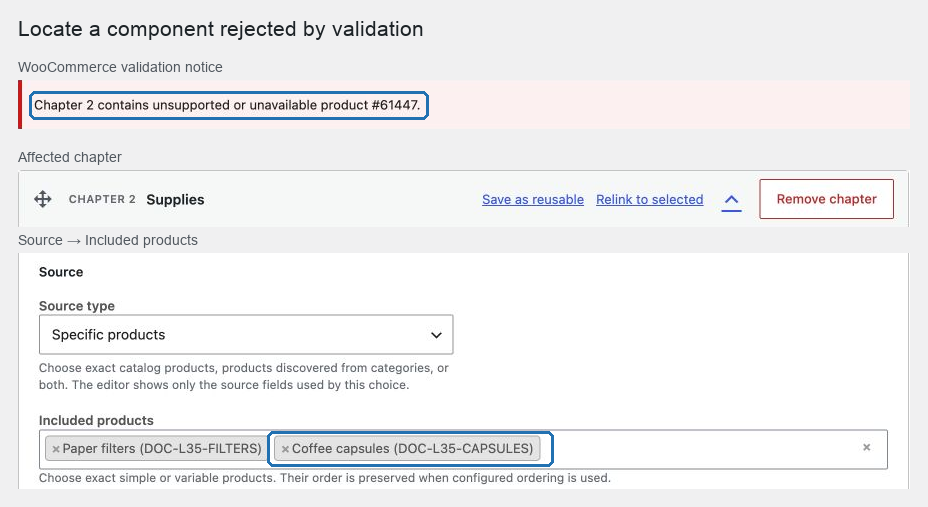The width and height of the screenshot is (928, 507).
Task: Click the Affected chapter label
Action: [x=70, y=157]
